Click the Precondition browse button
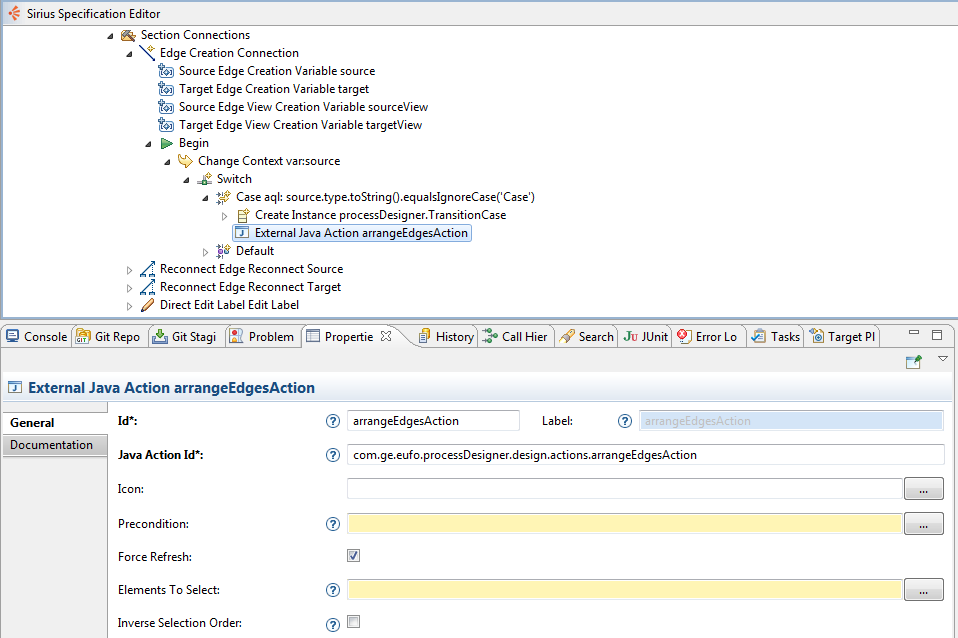This screenshot has height=638, width=958. [x=923, y=524]
